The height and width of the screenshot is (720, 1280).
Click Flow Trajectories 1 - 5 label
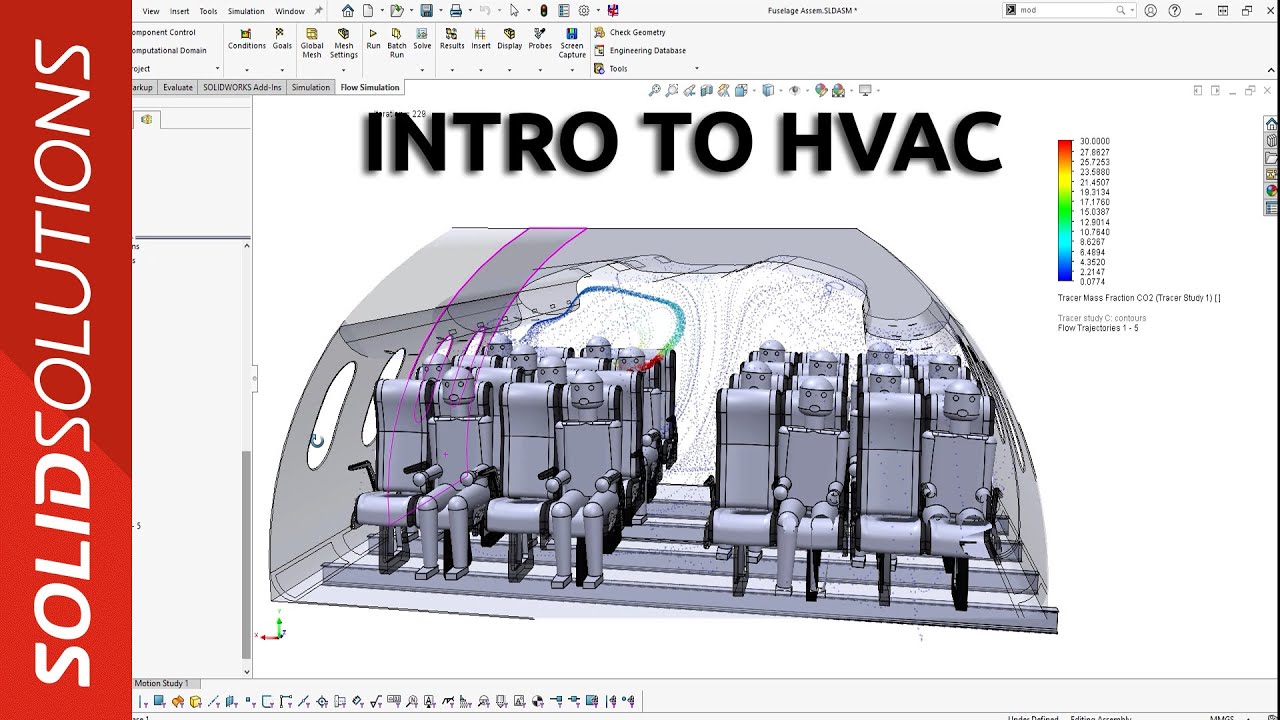point(1098,328)
